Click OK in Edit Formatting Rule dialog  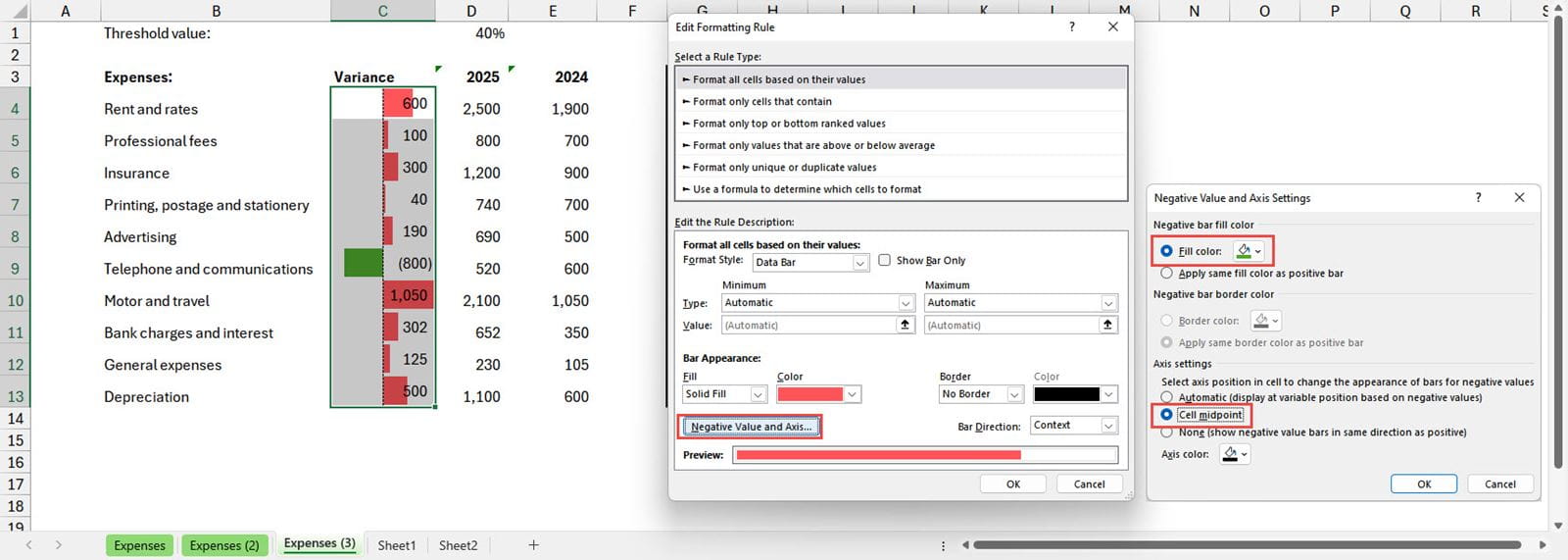[x=1013, y=484]
